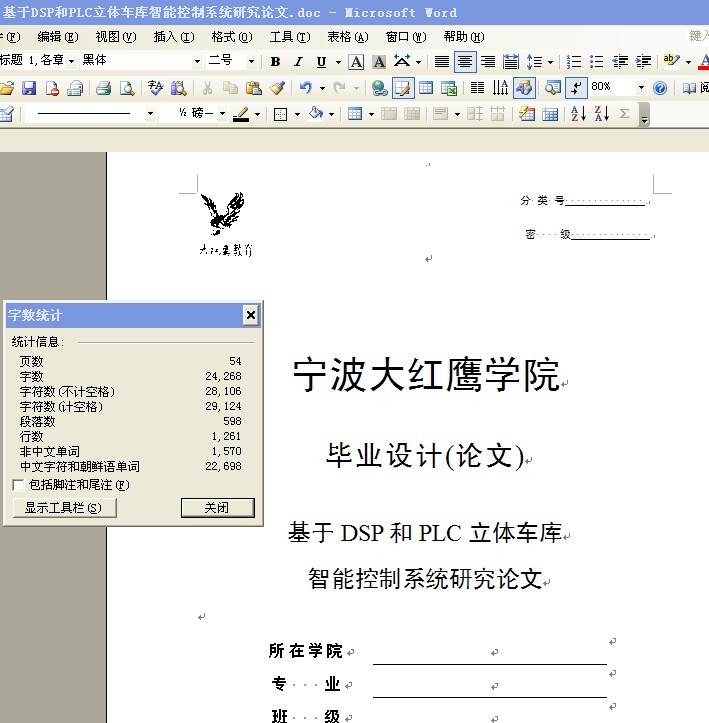709x723 pixels.
Task: Open the 编辑(E) menu
Action: [x=58, y=36]
